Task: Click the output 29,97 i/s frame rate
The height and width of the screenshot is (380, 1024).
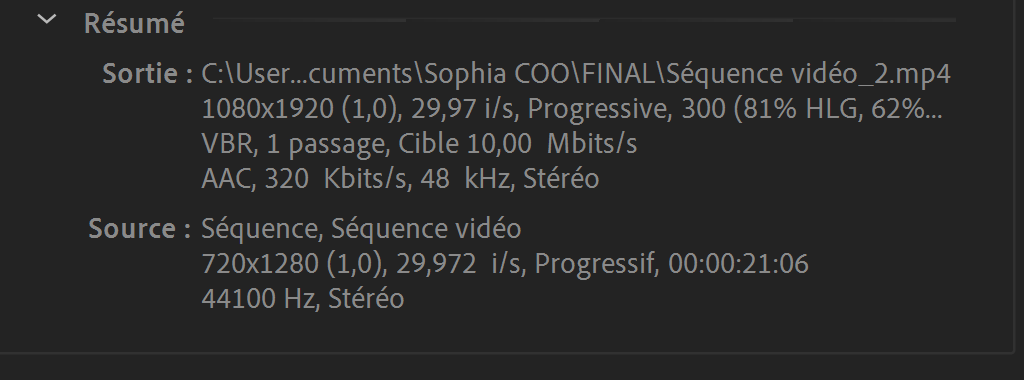Action: pyautogui.click(x=463, y=109)
